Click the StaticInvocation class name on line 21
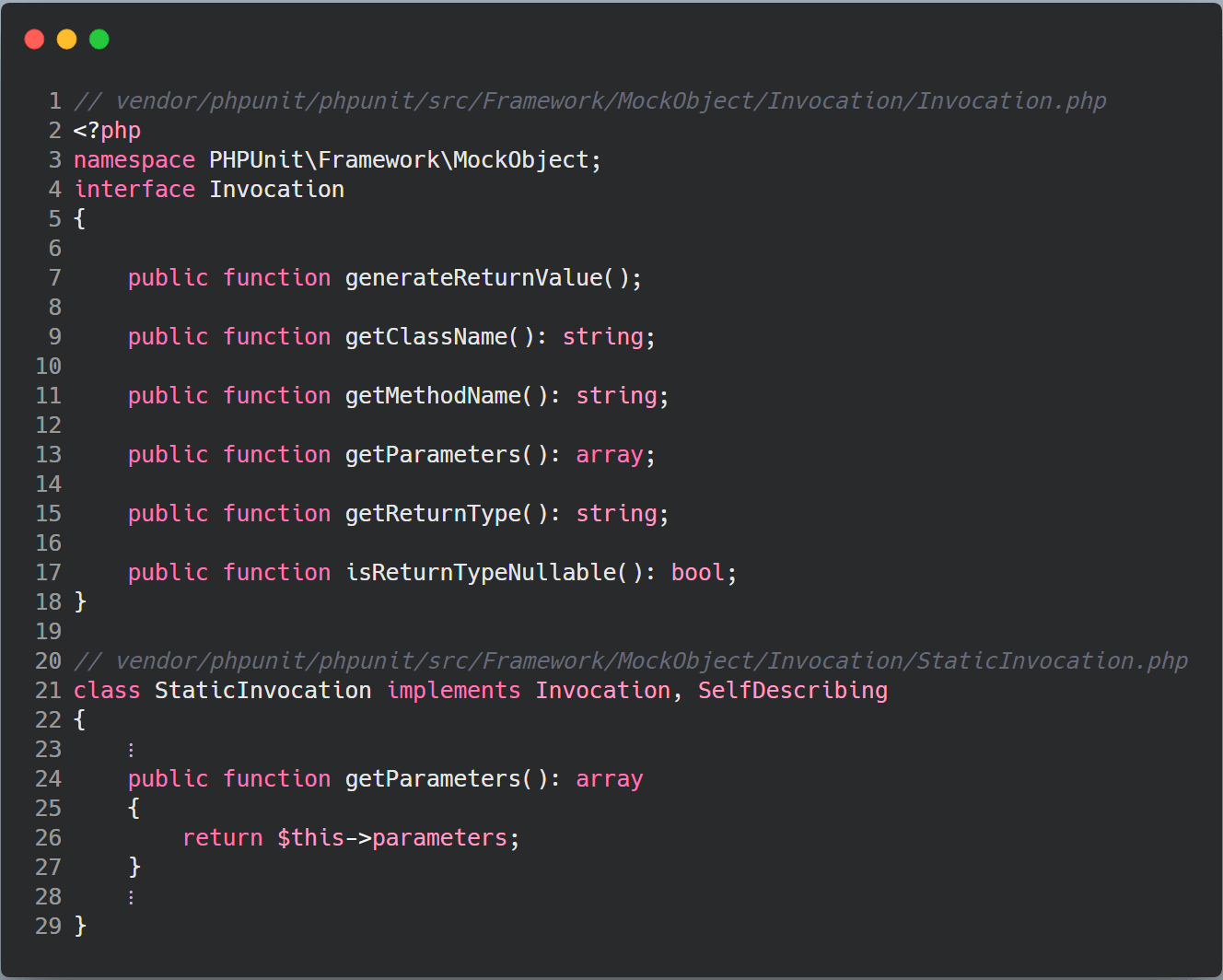The height and width of the screenshot is (980, 1223). pyautogui.click(x=262, y=691)
